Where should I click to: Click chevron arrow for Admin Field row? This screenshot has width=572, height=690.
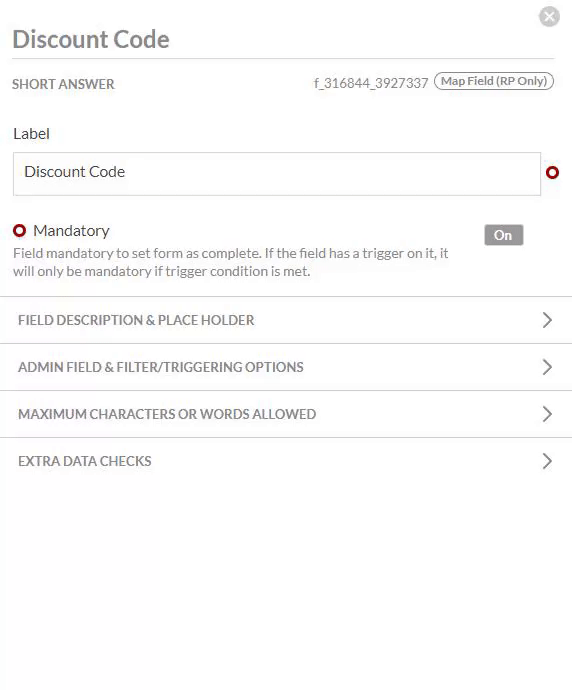point(547,367)
